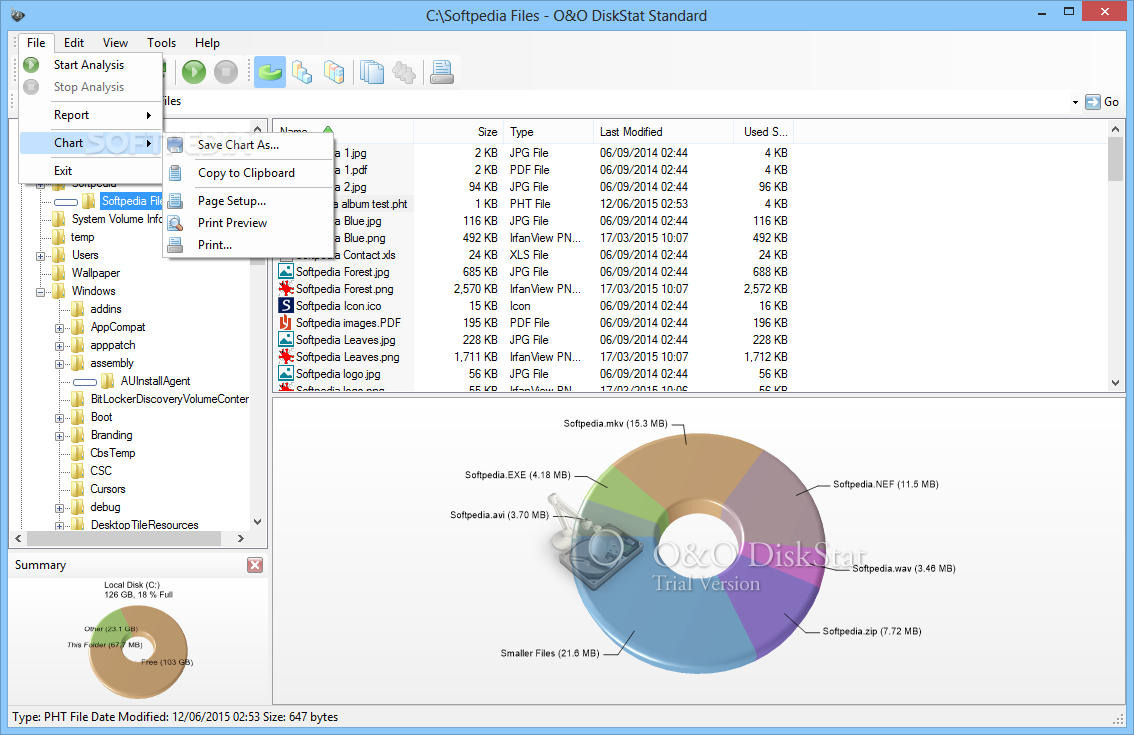The image size is (1134, 735).
Task: Open the Report submenu
Action: 90,115
